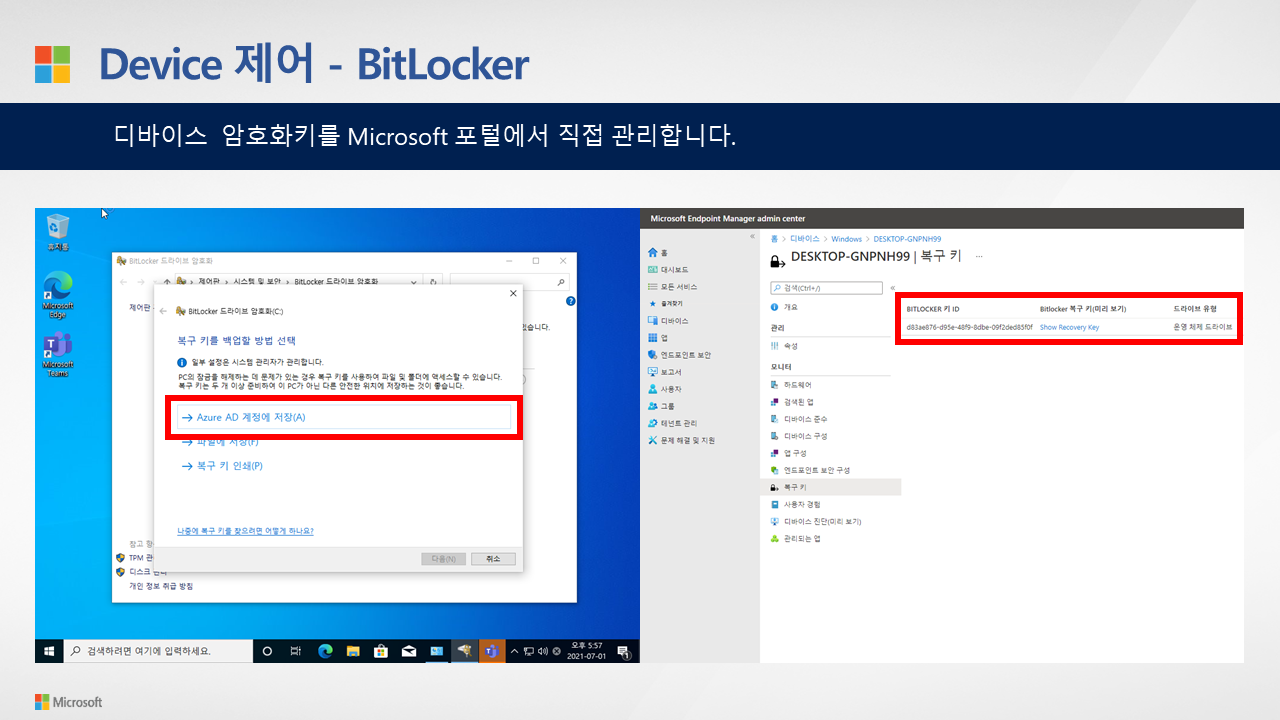The image size is (1280, 720).
Task: Click the 'Show Recovery Key' link
Action: pyautogui.click(x=1069, y=327)
